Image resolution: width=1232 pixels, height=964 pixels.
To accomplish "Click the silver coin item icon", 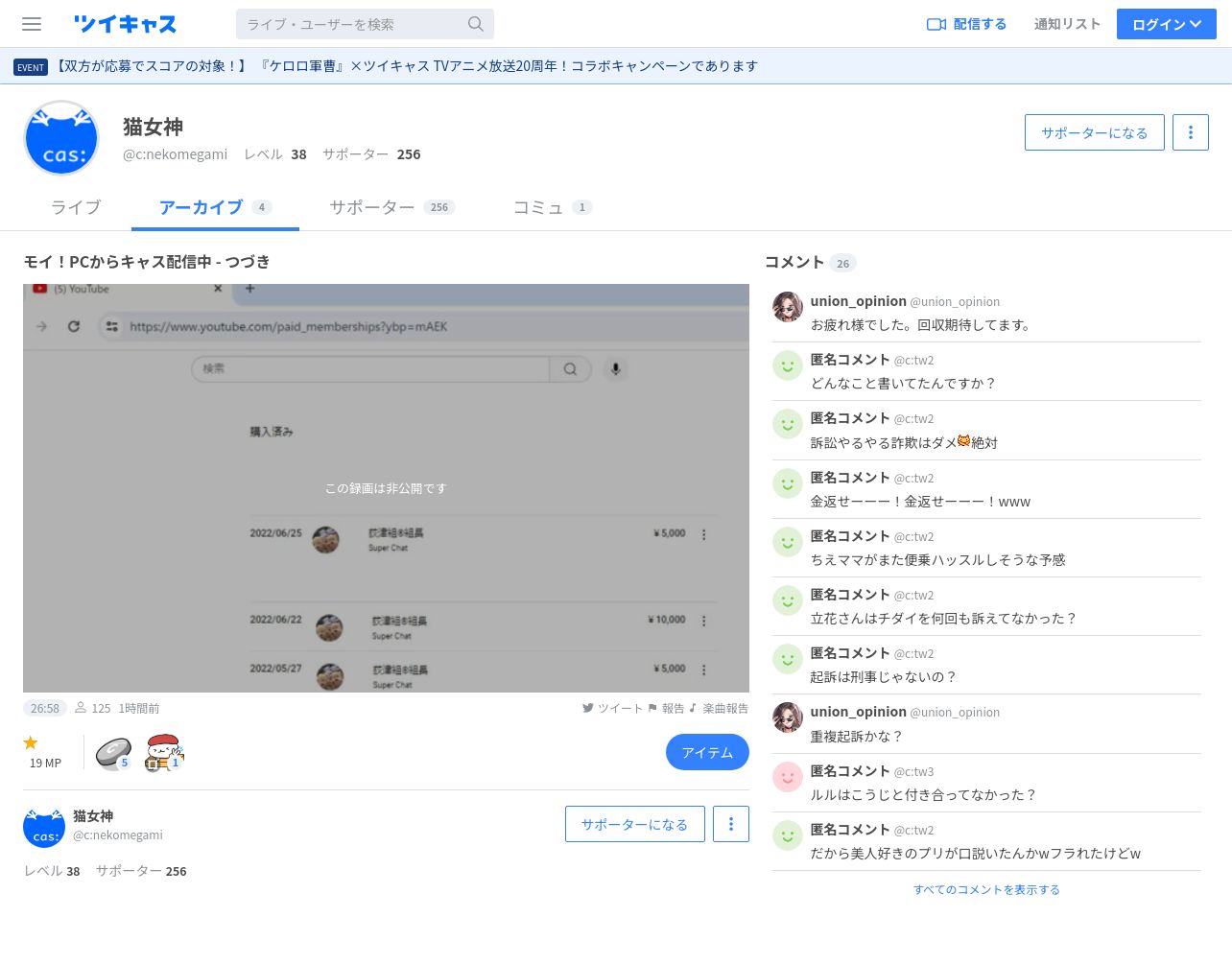I will click(113, 753).
